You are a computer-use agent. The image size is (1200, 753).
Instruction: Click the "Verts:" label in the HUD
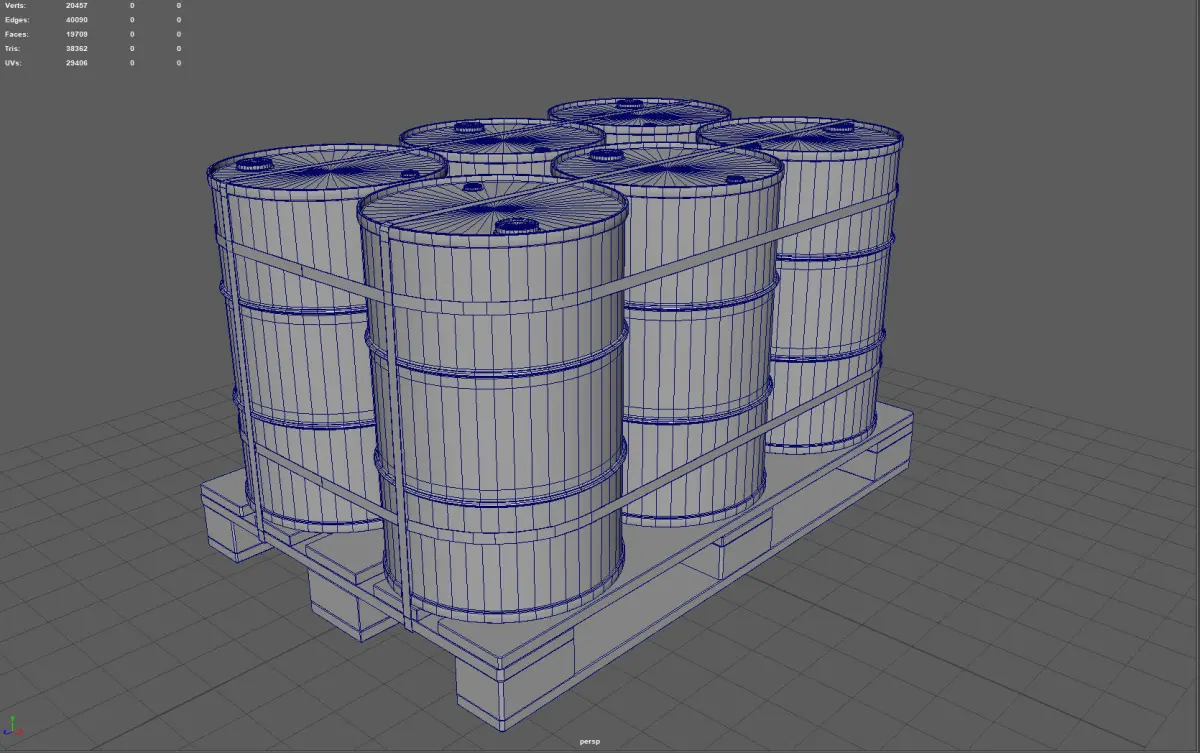[14, 6]
